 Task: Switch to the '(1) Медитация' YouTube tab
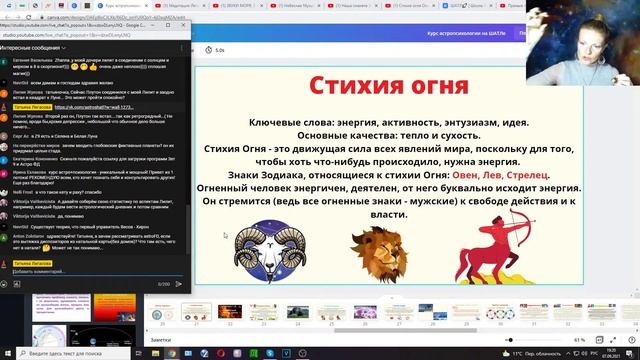(x=181, y=6)
